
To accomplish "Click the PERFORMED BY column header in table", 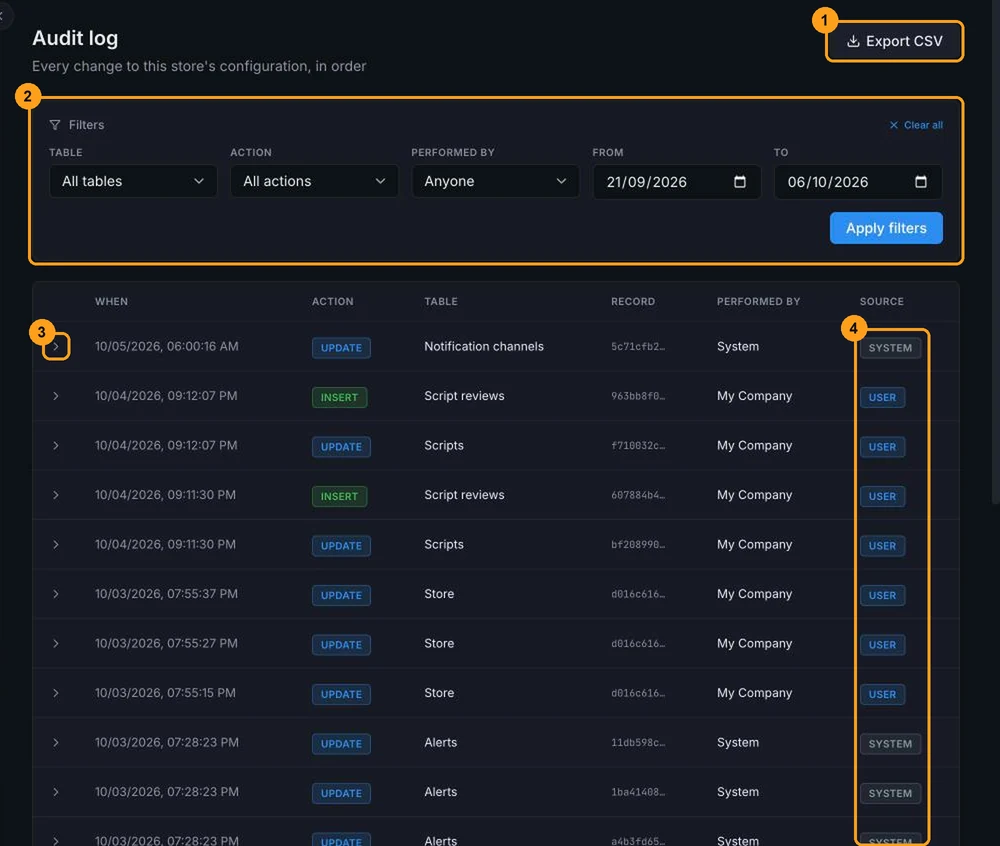I will tap(758, 302).
